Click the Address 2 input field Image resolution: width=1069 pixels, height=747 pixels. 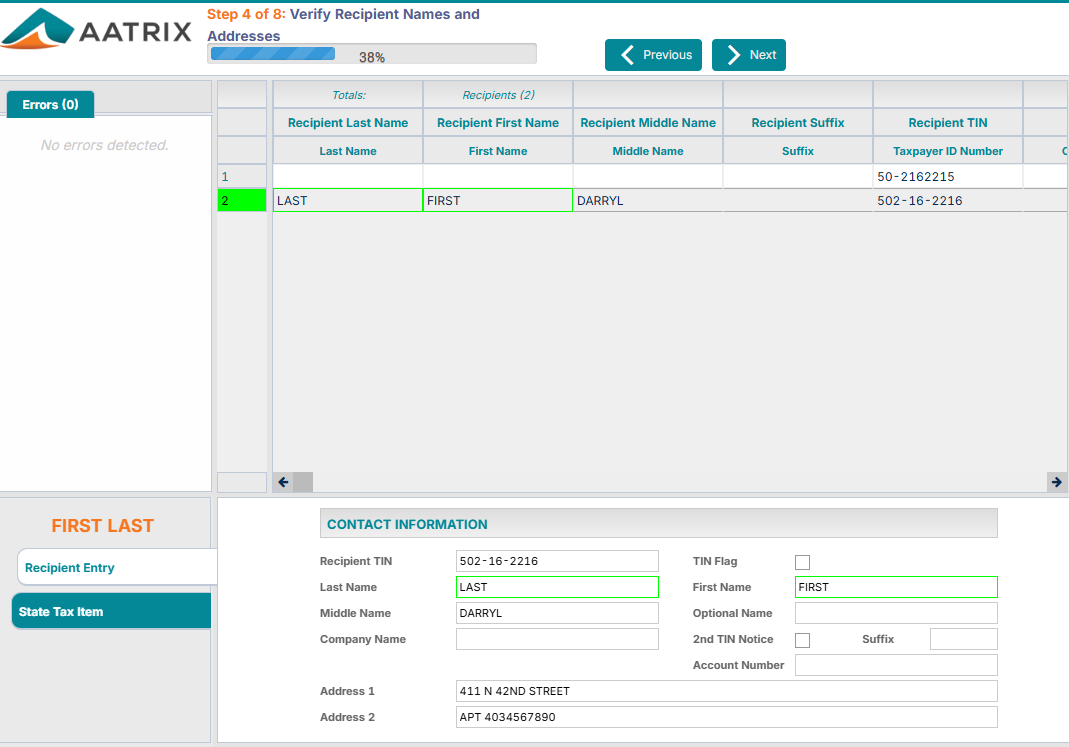[726, 716]
